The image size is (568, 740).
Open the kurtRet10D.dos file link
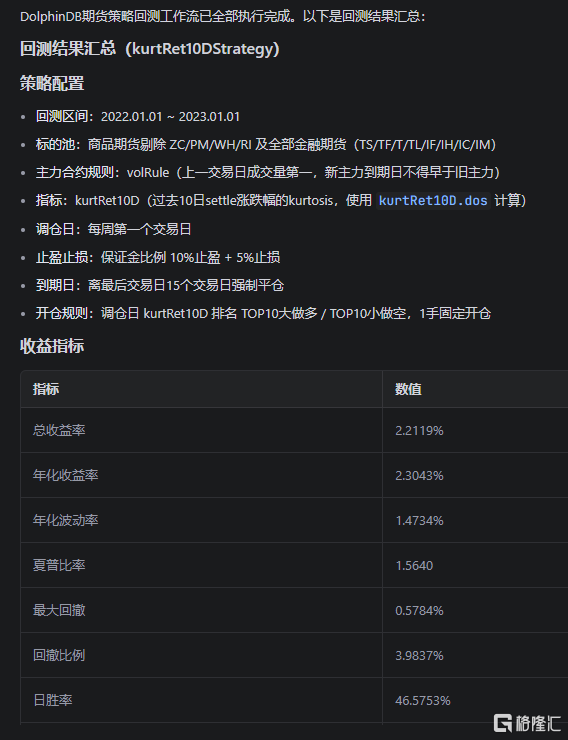point(433,201)
